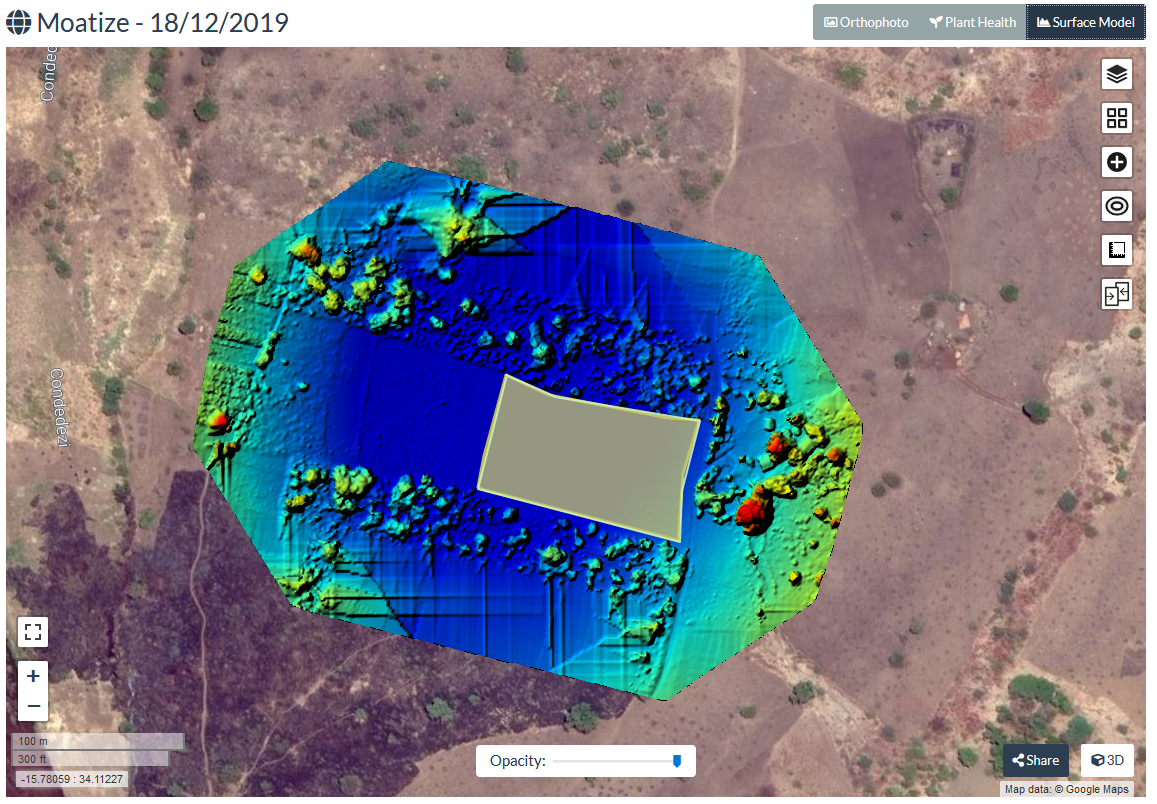Image resolution: width=1157 pixels, height=804 pixels.
Task: Switch to the Plant Health view
Action: click(x=973, y=22)
